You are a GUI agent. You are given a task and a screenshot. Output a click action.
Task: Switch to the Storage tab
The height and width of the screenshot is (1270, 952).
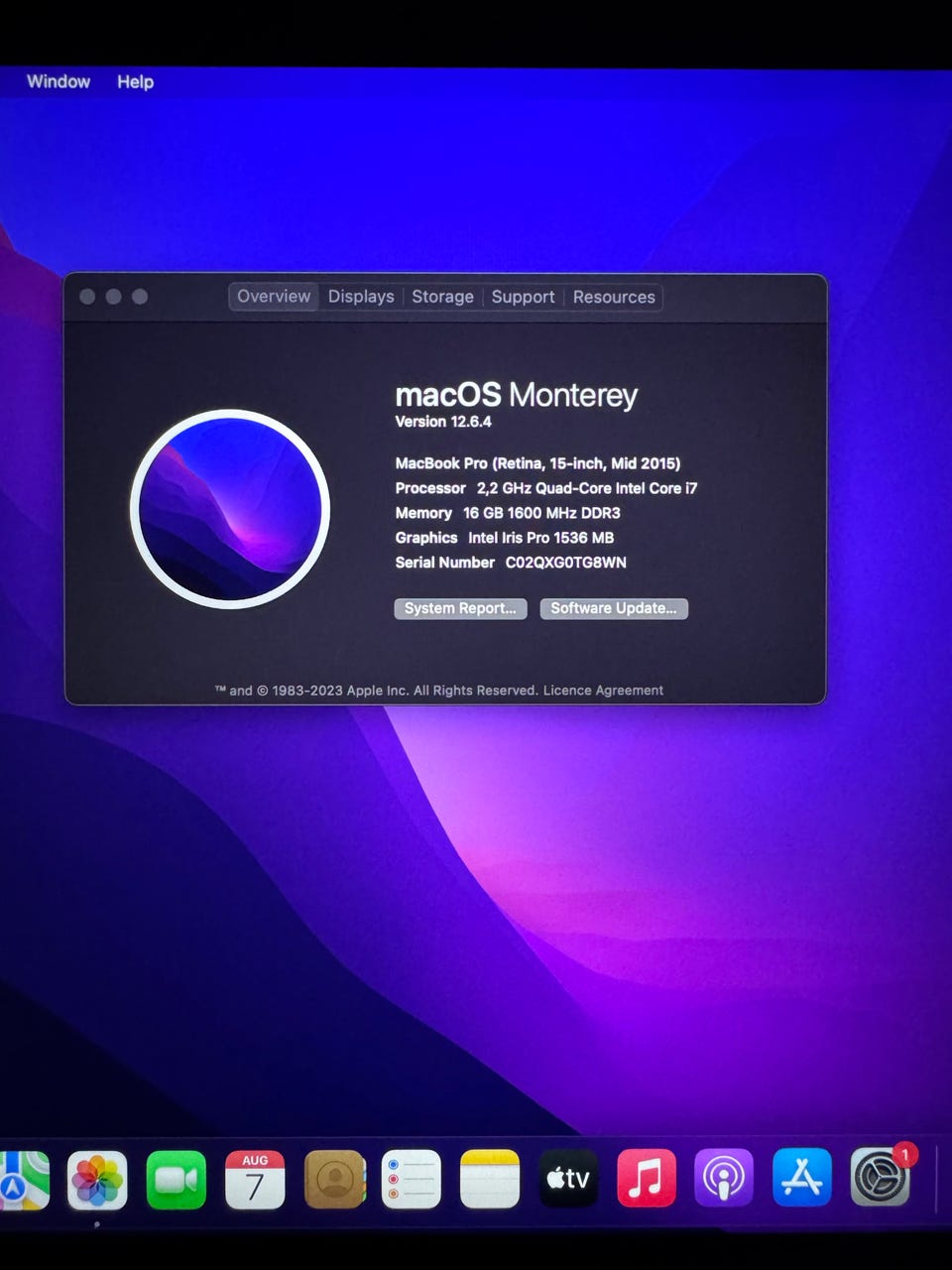pyautogui.click(x=442, y=297)
